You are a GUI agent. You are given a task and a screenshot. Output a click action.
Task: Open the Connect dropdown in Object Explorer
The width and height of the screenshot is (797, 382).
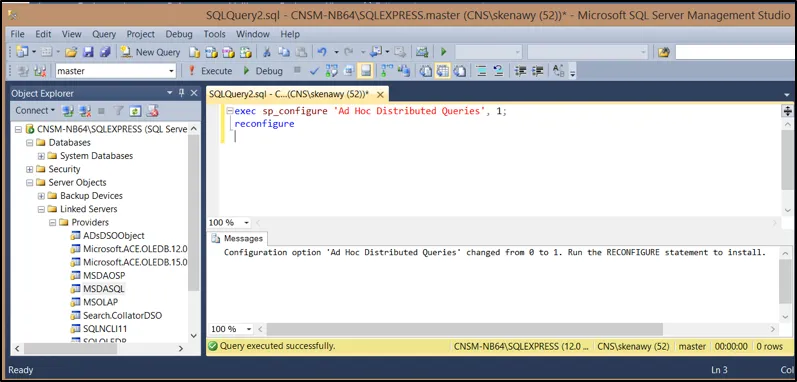pos(35,110)
